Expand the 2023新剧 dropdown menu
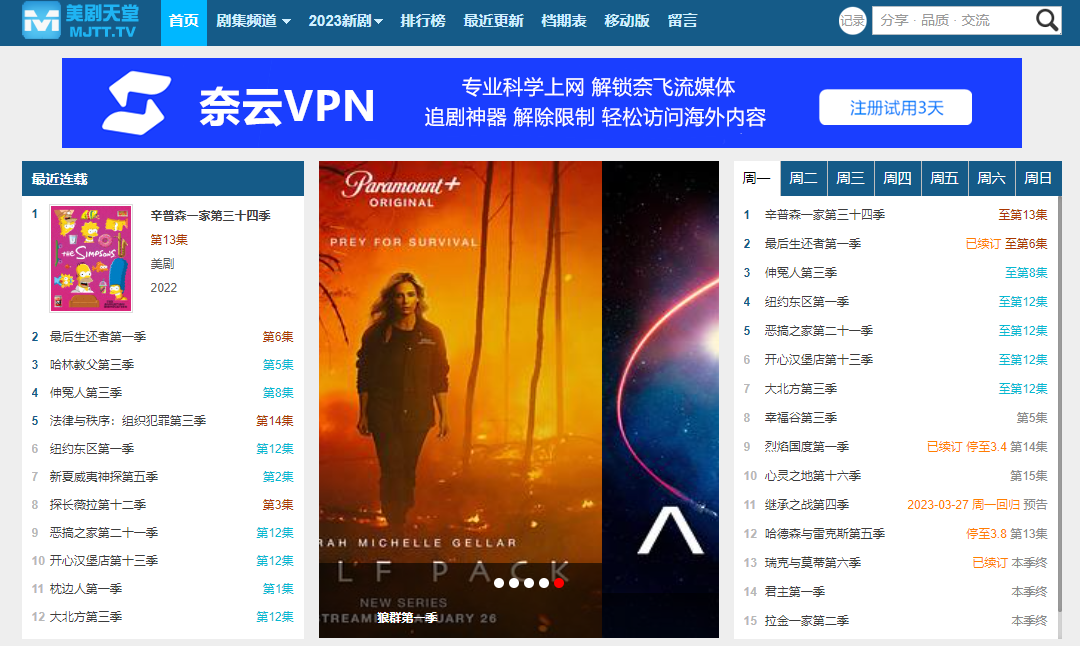This screenshot has height=646, width=1080. 345,21
